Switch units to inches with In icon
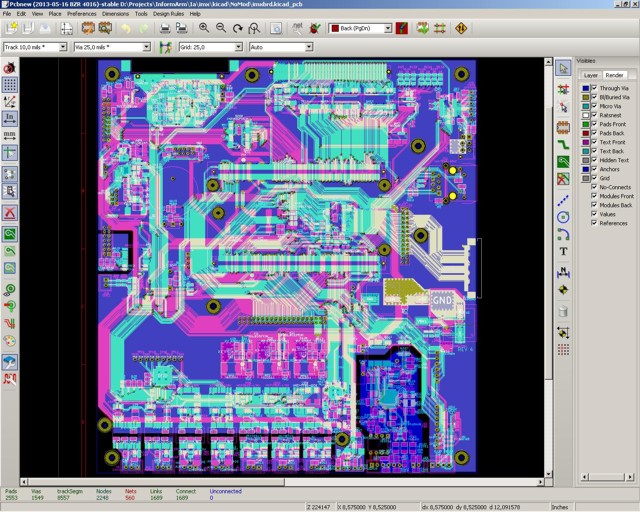This screenshot has height=512, width=640. [10, 118]
